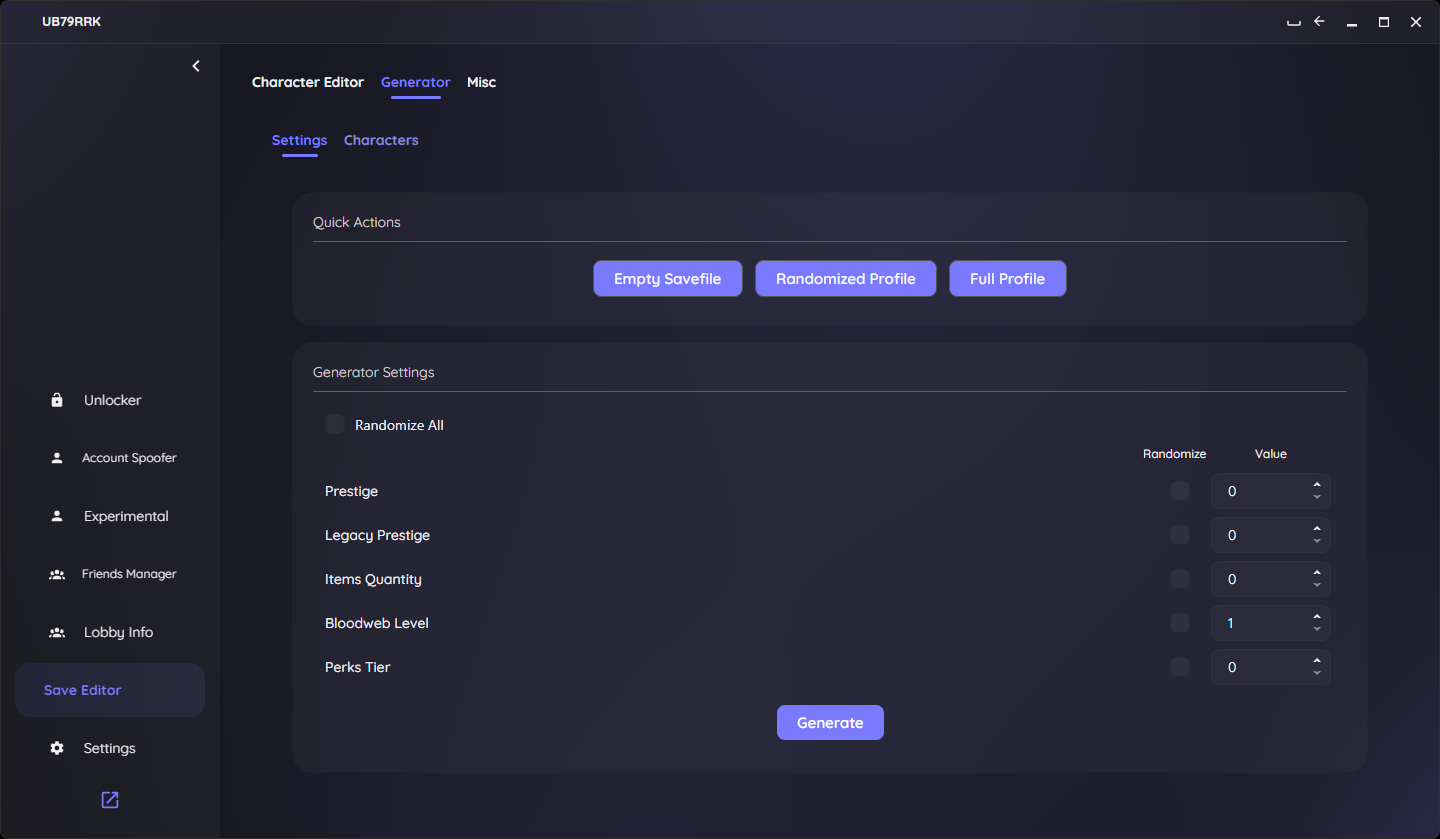The image size is (1440, 839).
Task: Decrease the Items Quantity value with down arrow
Action: coord(1317,585)
